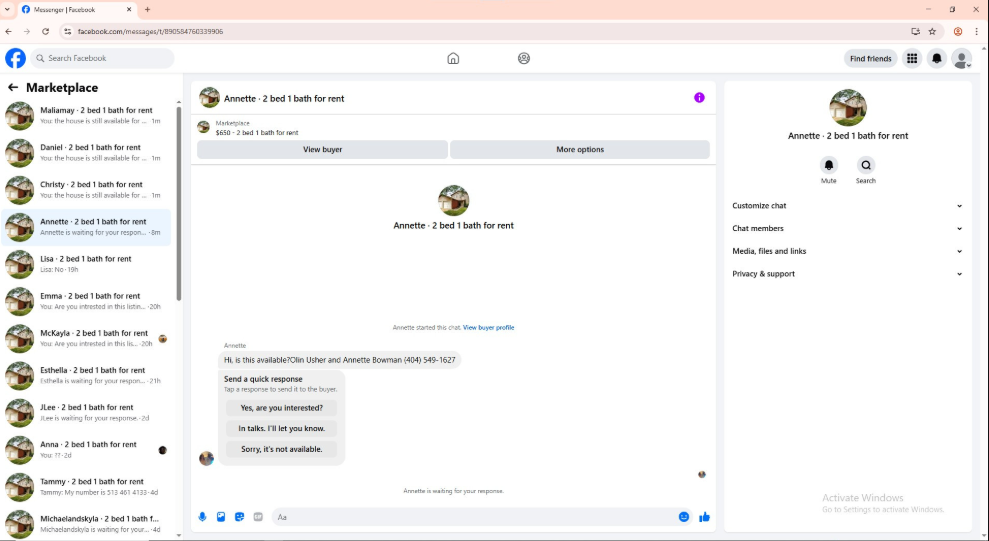Click More options button

580,149
